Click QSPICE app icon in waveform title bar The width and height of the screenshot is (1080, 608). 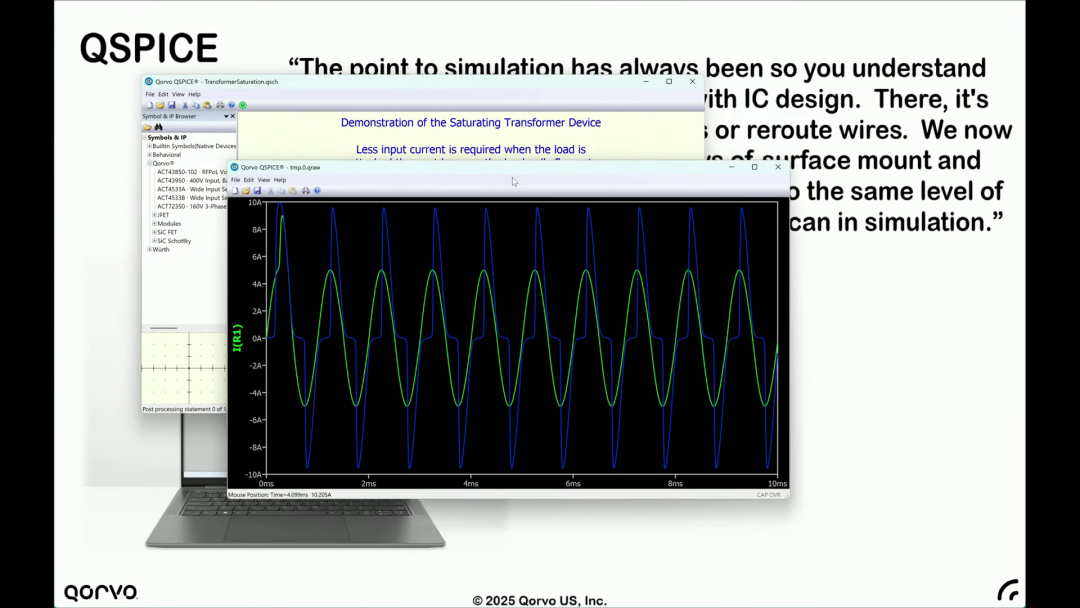coord(234,167)
